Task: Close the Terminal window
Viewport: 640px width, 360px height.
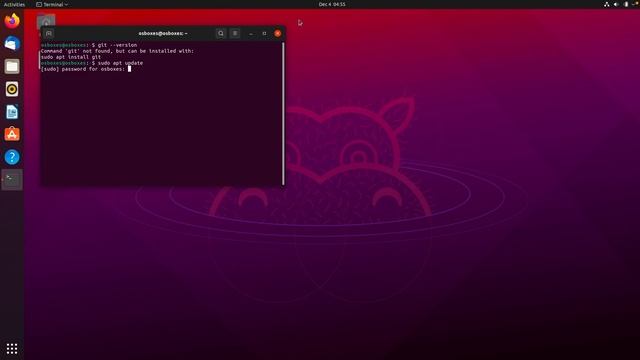Action: 278,33
